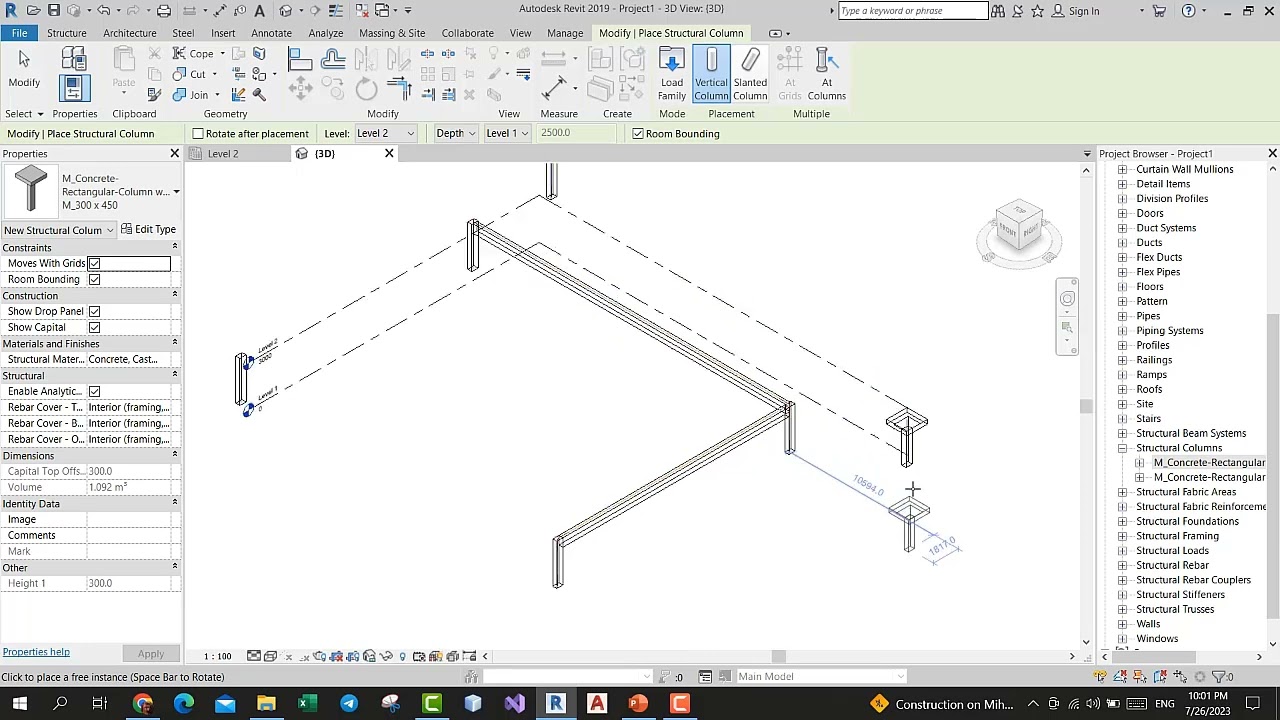
Task: Switch to the Structure ribbon tab
Action: click(x=66, y=33)
